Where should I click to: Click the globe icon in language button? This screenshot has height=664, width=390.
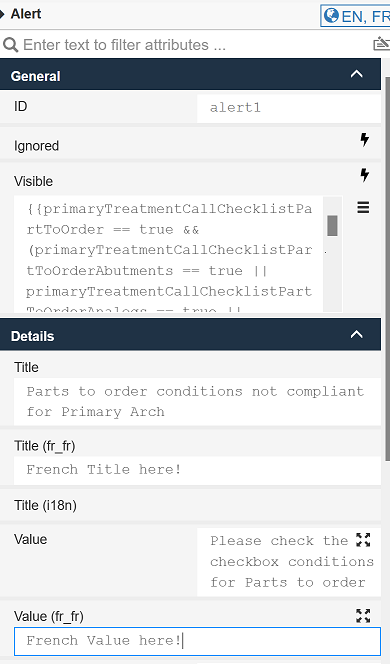[x=331, y=16]
